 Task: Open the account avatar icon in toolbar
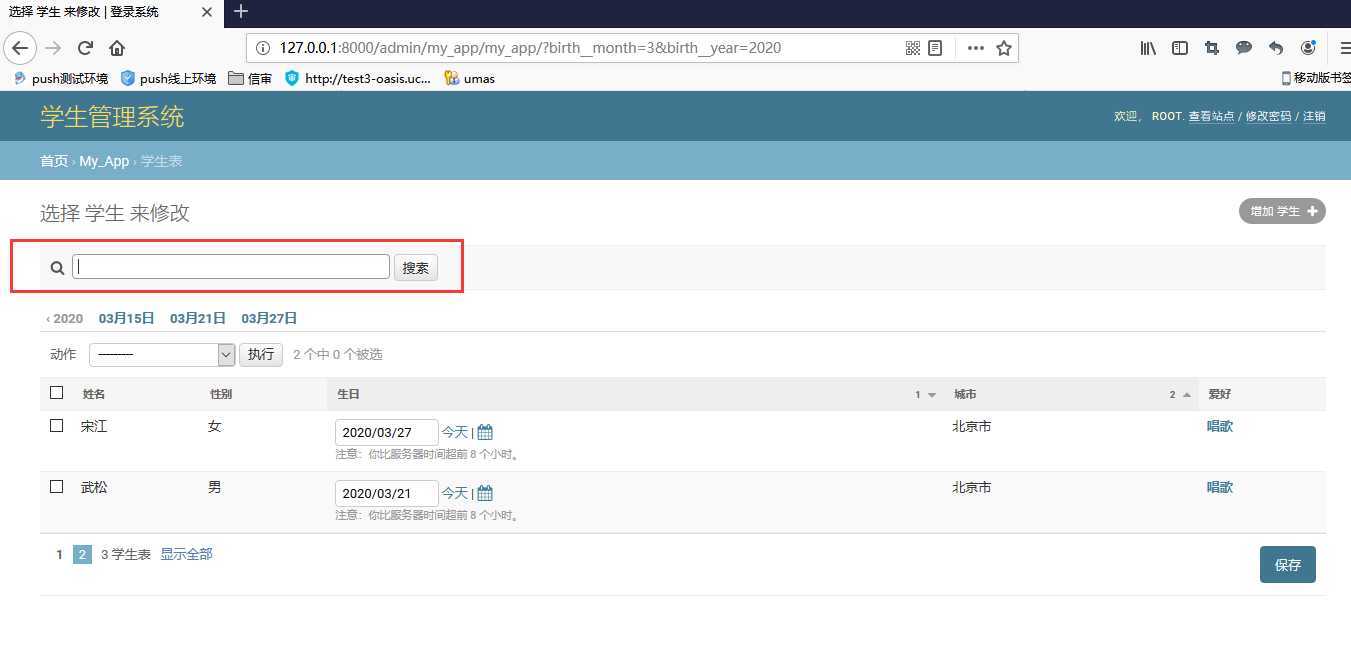[1308, 48]
